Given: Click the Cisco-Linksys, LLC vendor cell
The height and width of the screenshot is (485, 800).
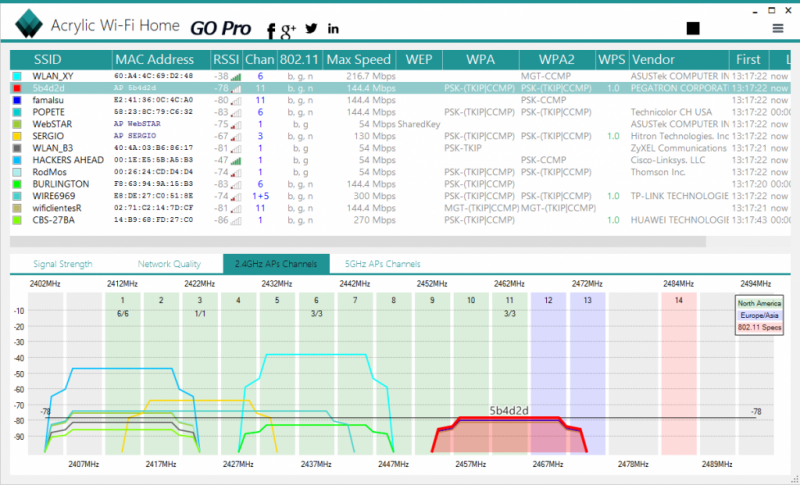Looking at the screenshot, I should [x=668, y=160].
